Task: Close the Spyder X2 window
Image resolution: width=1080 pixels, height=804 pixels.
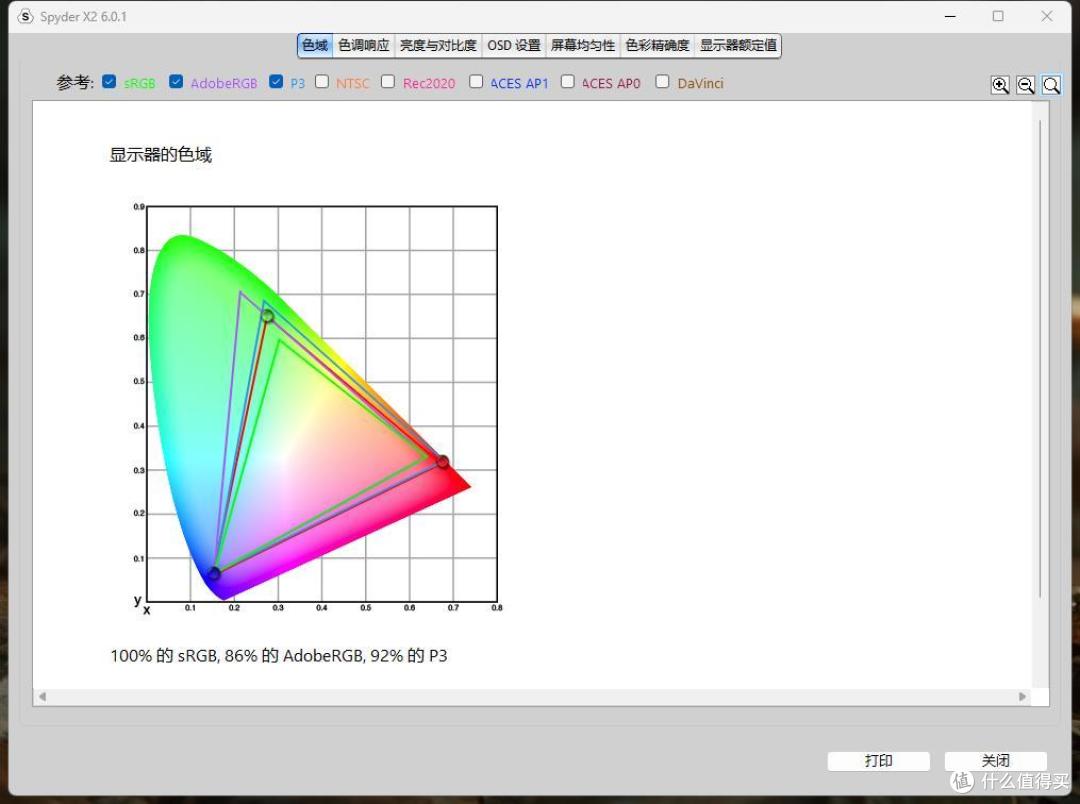Action: pyautogui.click(x=1047, y=16)
